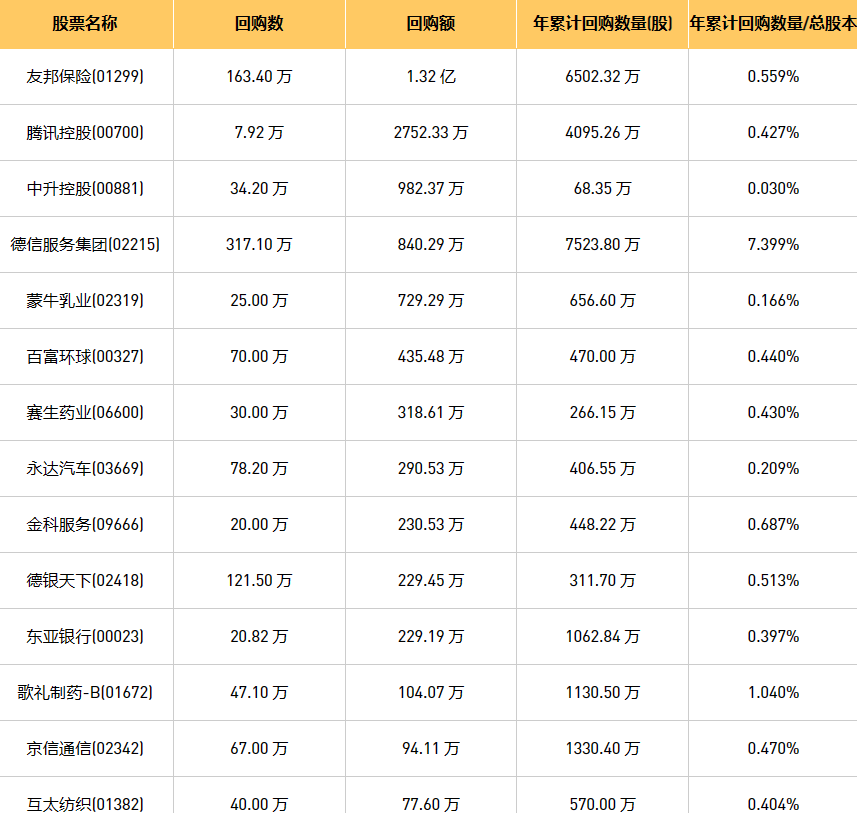The width and height of the screenshot is (857, 813).
Task: Click repurchase amount 435.48 万
Action: point(431,356)
